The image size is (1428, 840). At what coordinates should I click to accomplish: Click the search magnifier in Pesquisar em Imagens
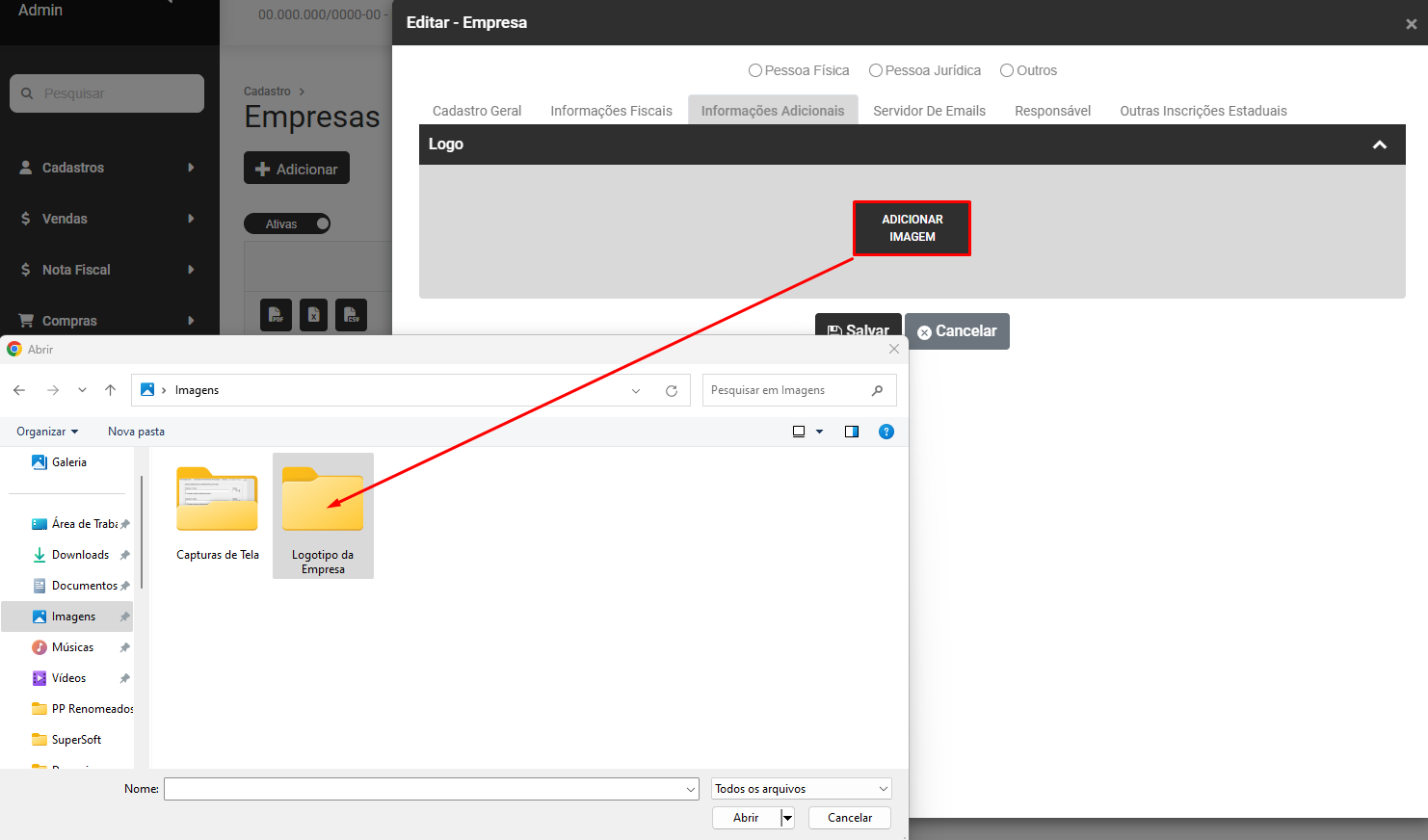pyautogui.click(x=877, y=390)
